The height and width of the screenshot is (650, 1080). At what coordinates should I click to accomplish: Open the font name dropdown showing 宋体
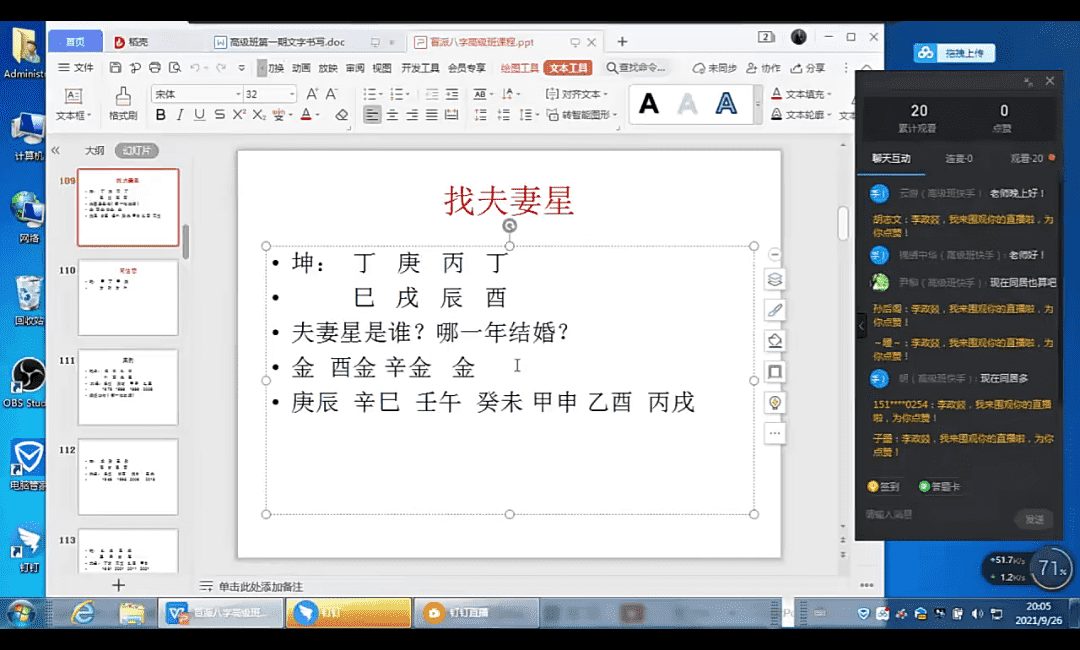tap(196, 94)
